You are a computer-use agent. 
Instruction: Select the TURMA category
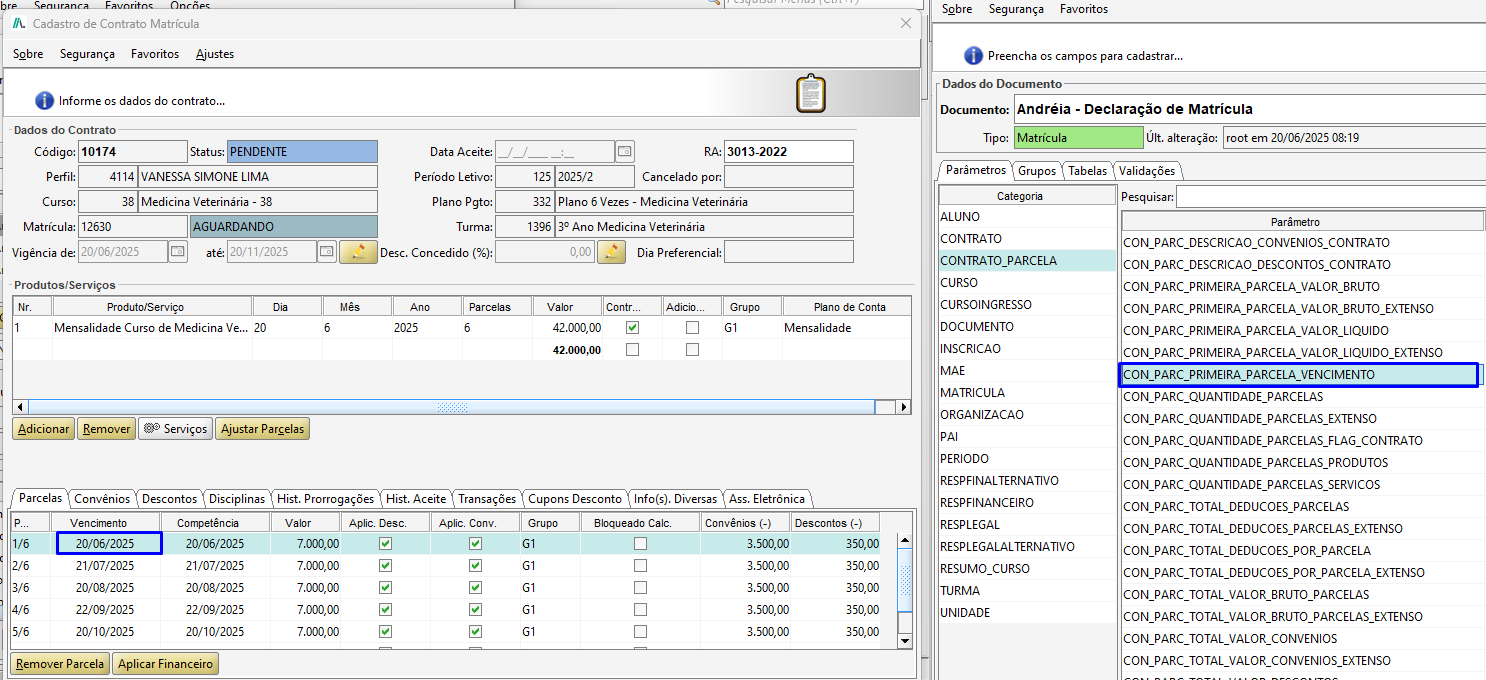click(x=1027, y=591)
